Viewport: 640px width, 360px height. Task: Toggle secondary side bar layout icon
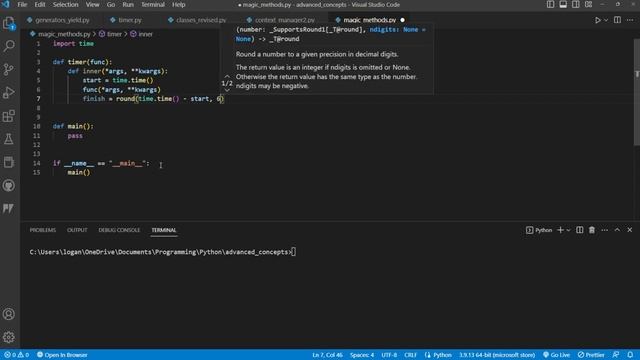click(576, 4)
